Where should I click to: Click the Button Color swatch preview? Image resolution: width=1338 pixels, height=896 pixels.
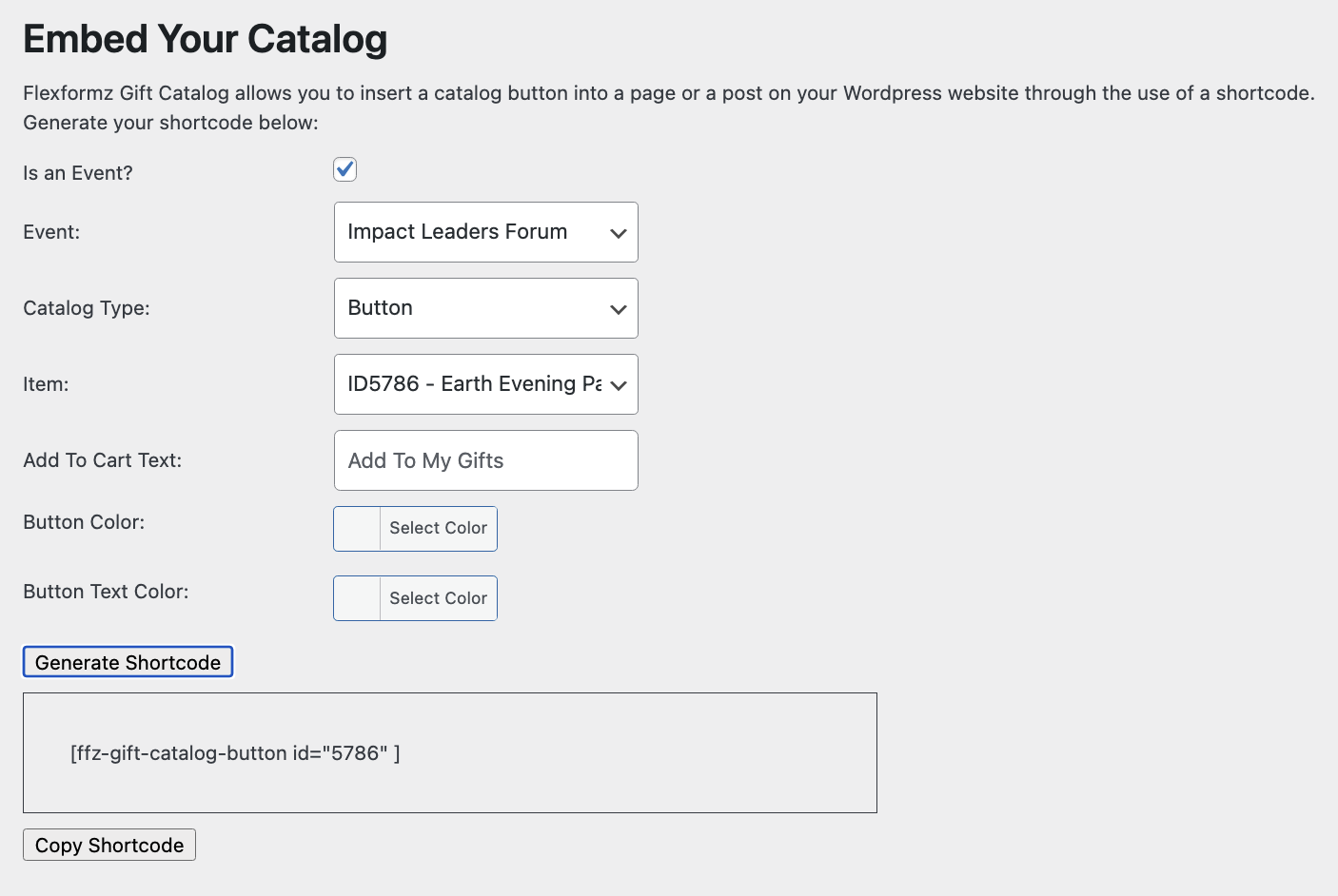tap(358, 529)
